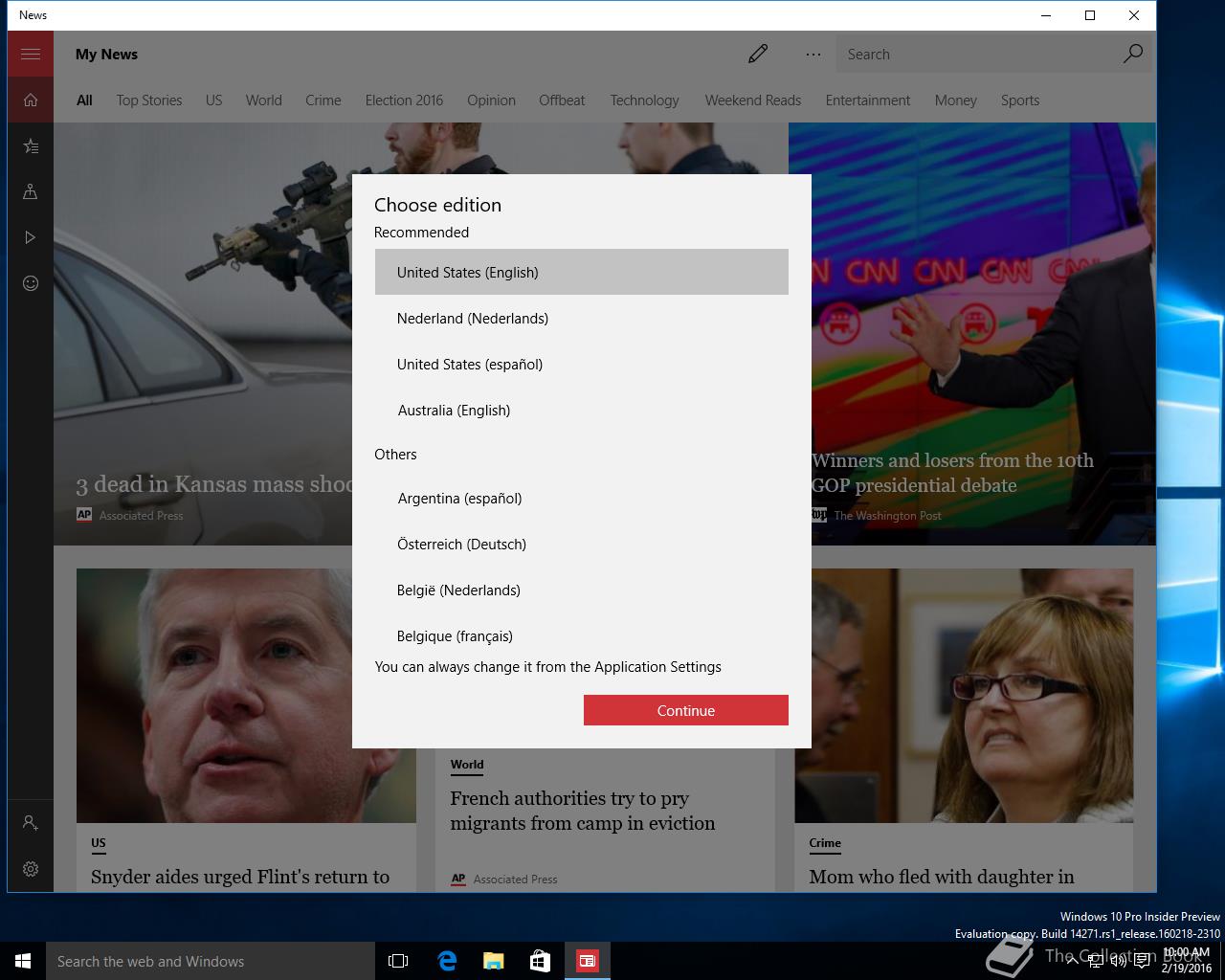Select België (Nederlands) edition
Image resolution: width=1225 pixels, height=980 pixels.
(x=582, y=590)
